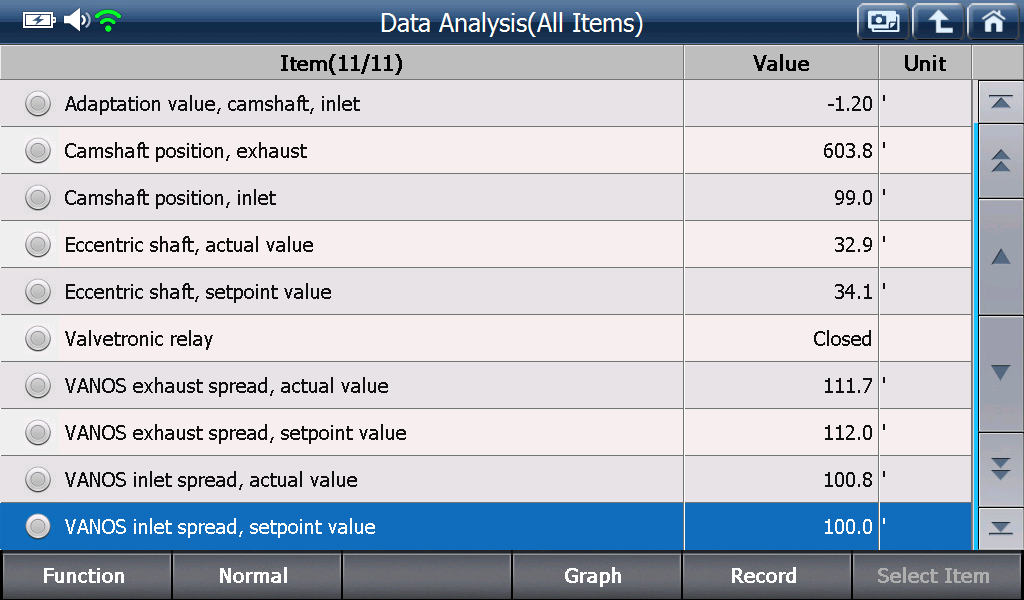Move down one row with single down arrow

pyautogui.click(x=1000, y=373)
